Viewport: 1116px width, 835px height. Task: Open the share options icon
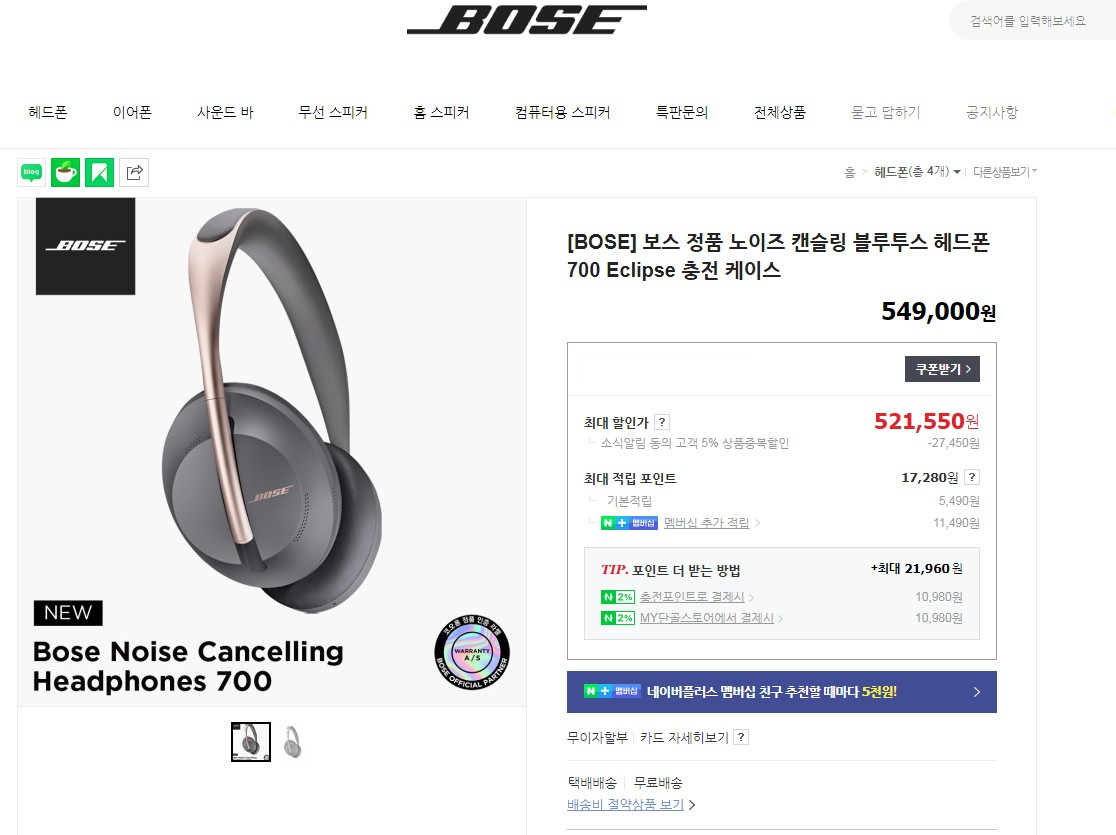tap(134, 173)
